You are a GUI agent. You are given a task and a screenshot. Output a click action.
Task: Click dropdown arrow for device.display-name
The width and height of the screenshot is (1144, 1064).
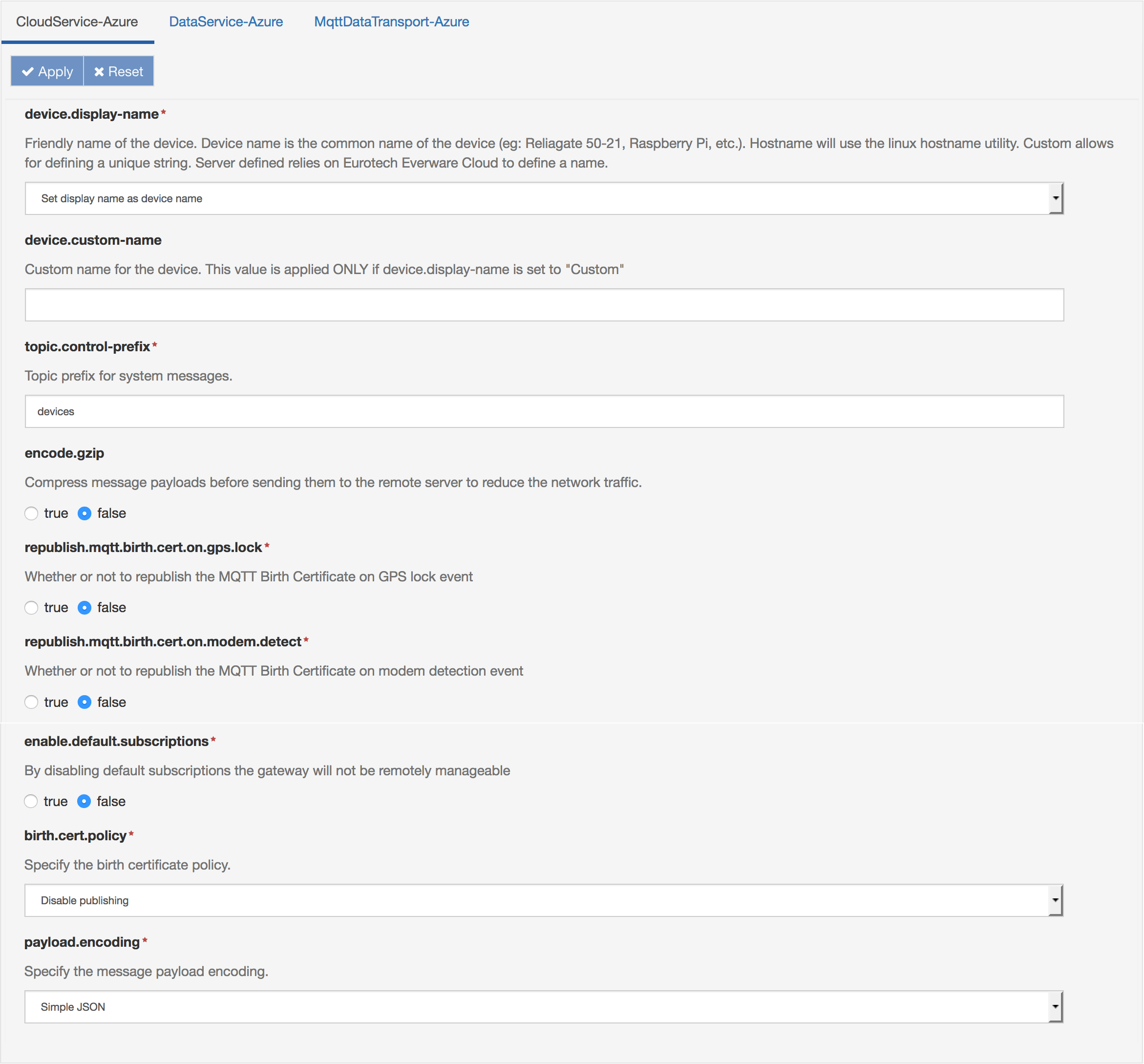coord(1056,198)
